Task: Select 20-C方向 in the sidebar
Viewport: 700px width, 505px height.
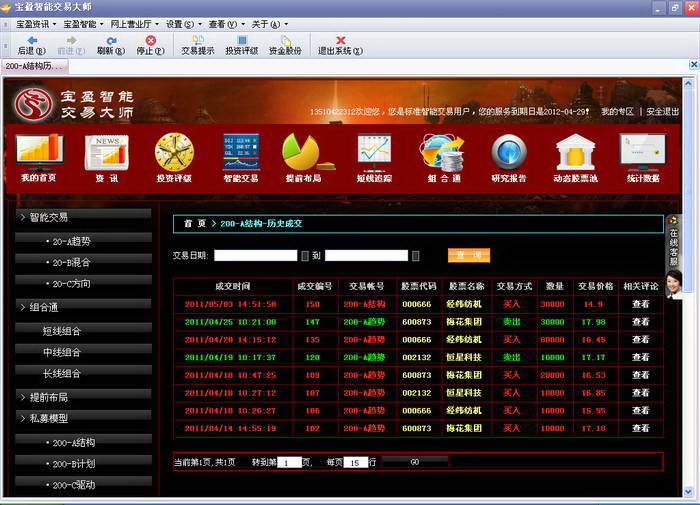Action: point(83,284)
